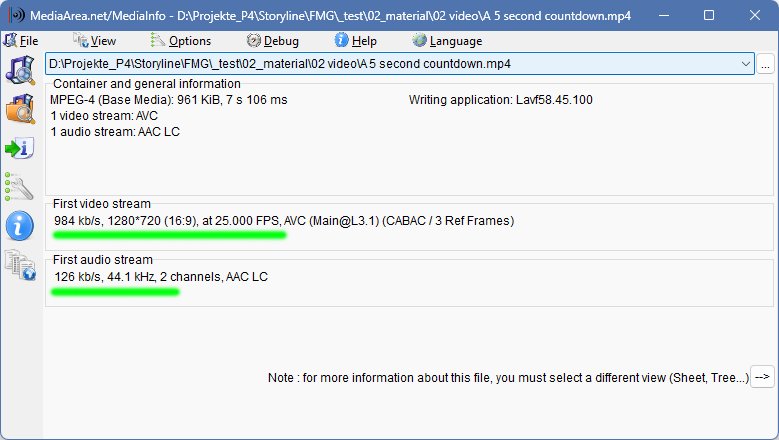Image resolution: width=779 pixels, height=440 pixels.
Task: Click '1 audio stream: AAC LC' text
Action: (115, 132)
